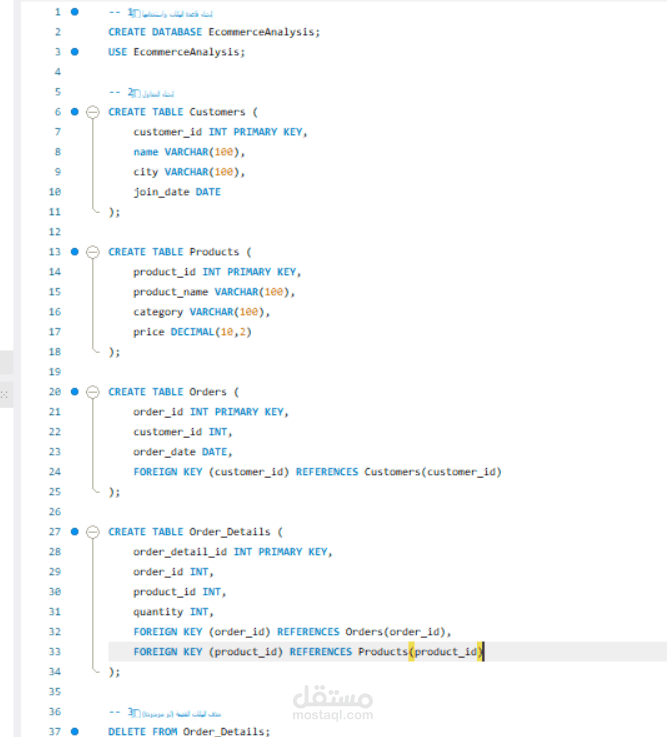Image resolution: width=667 pixels, height=737 pixels.
Task: Collapse the CREATE TABLE Products code block
Action: click(93, 252)
